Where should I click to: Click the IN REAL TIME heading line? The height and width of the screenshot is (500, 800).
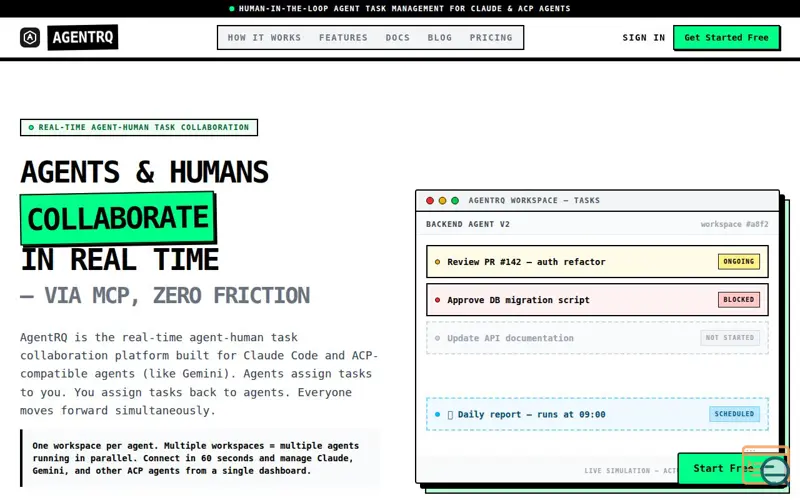(x=120, y=260)
